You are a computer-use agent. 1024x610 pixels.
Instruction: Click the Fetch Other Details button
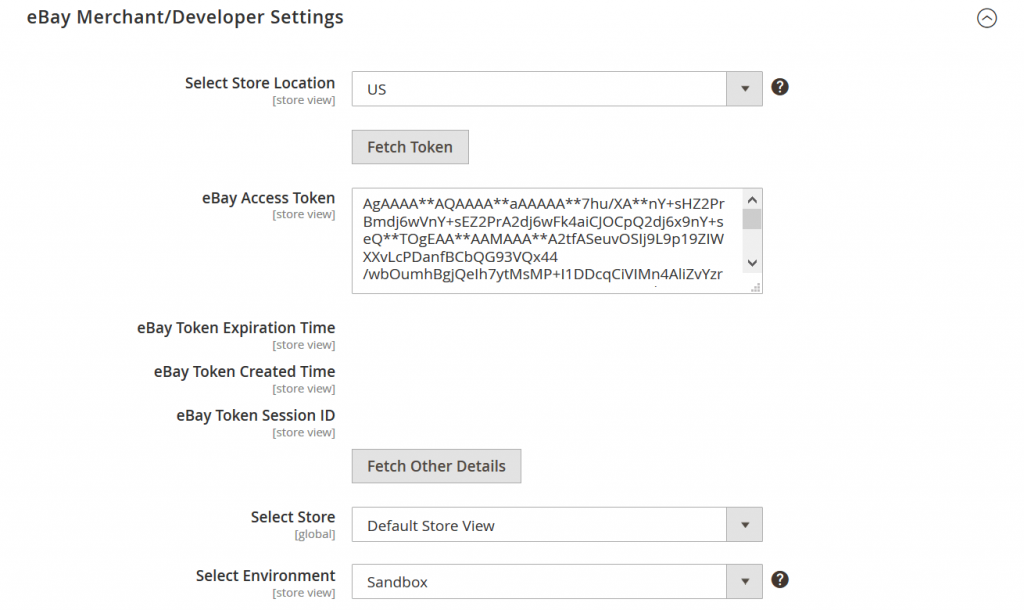[436, 465]
